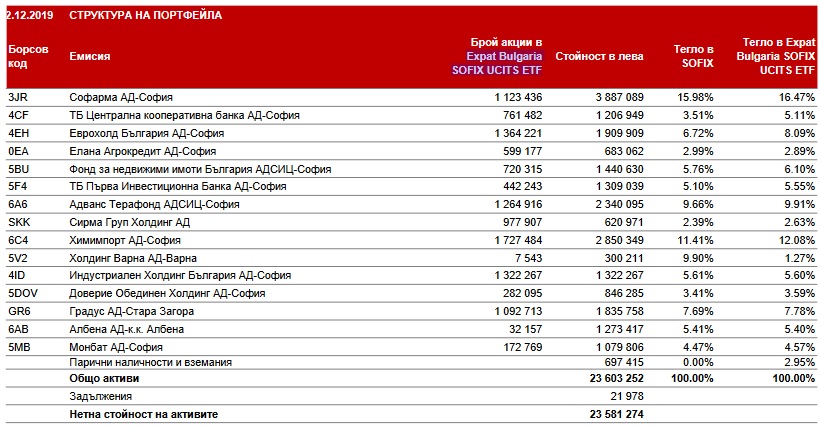Select stock code SKK
Viewport: 821px width, 428px height.
coord(19,222)
